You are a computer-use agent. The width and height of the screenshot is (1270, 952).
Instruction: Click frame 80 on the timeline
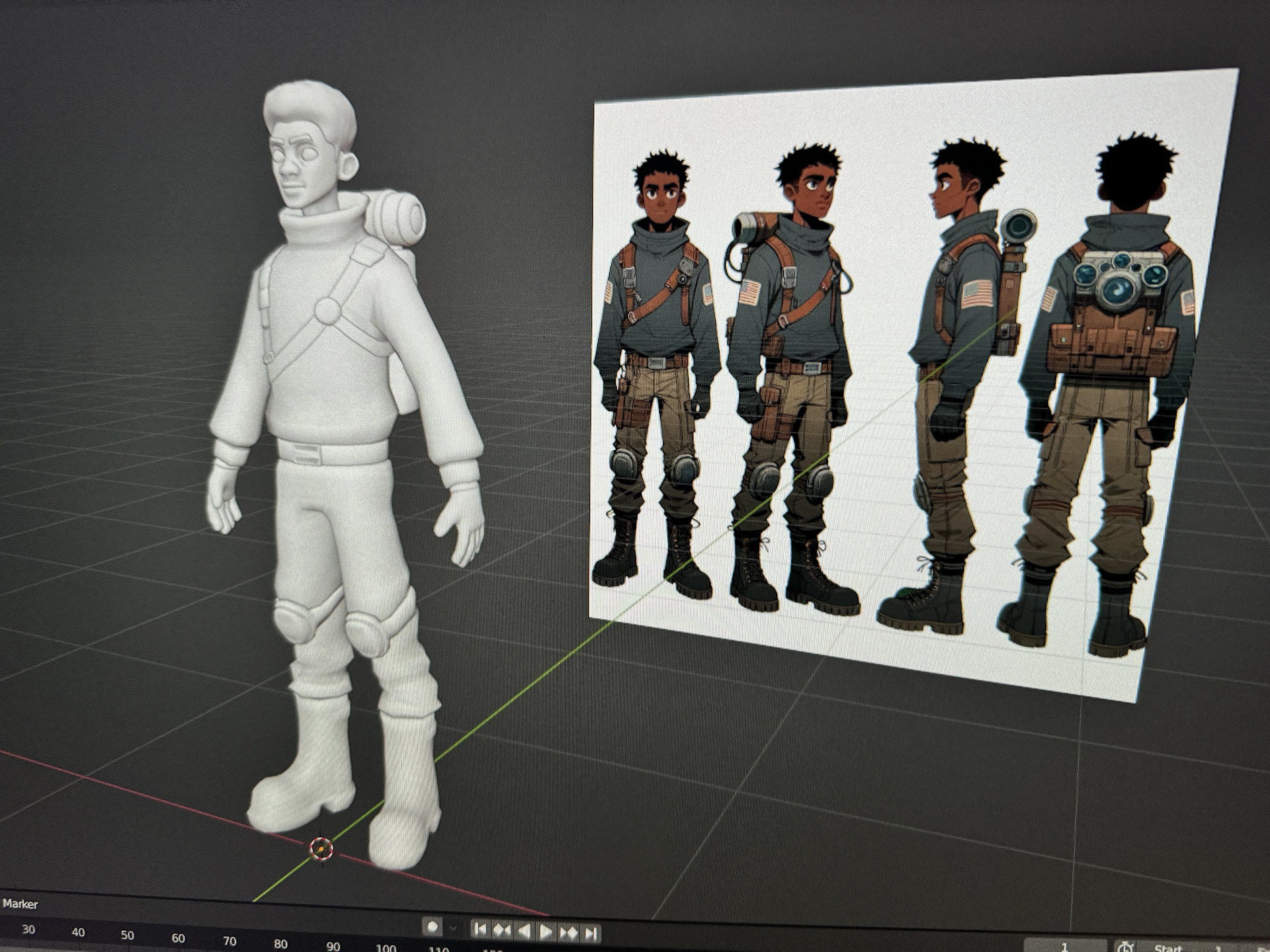tap(280, 943)
